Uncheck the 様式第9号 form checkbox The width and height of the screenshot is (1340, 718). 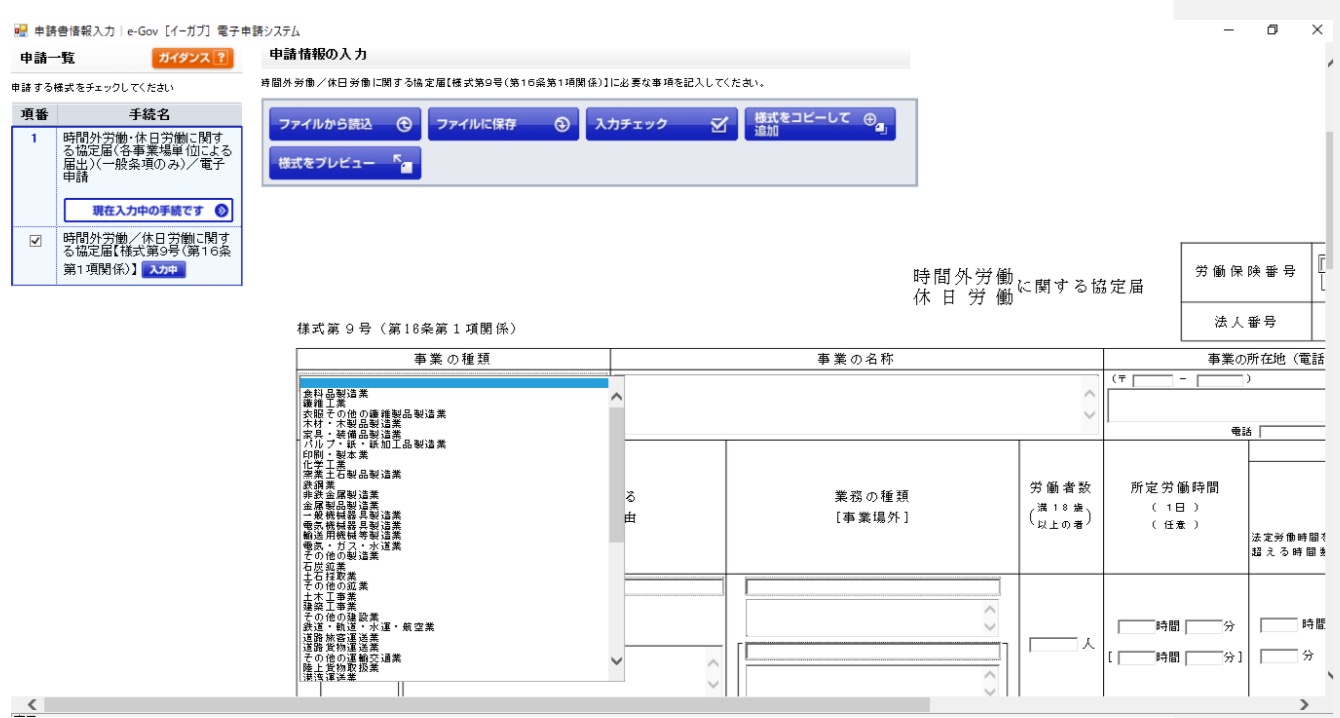click(35, 241)
